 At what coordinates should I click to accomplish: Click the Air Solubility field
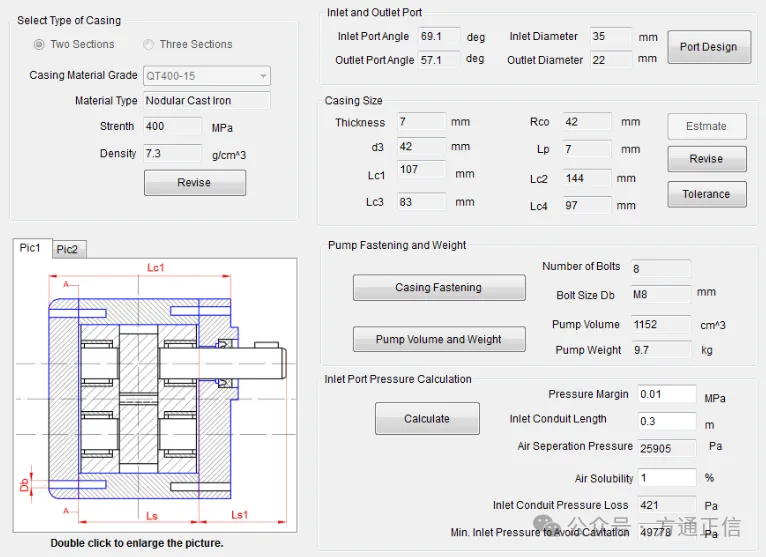click(667, 477)
